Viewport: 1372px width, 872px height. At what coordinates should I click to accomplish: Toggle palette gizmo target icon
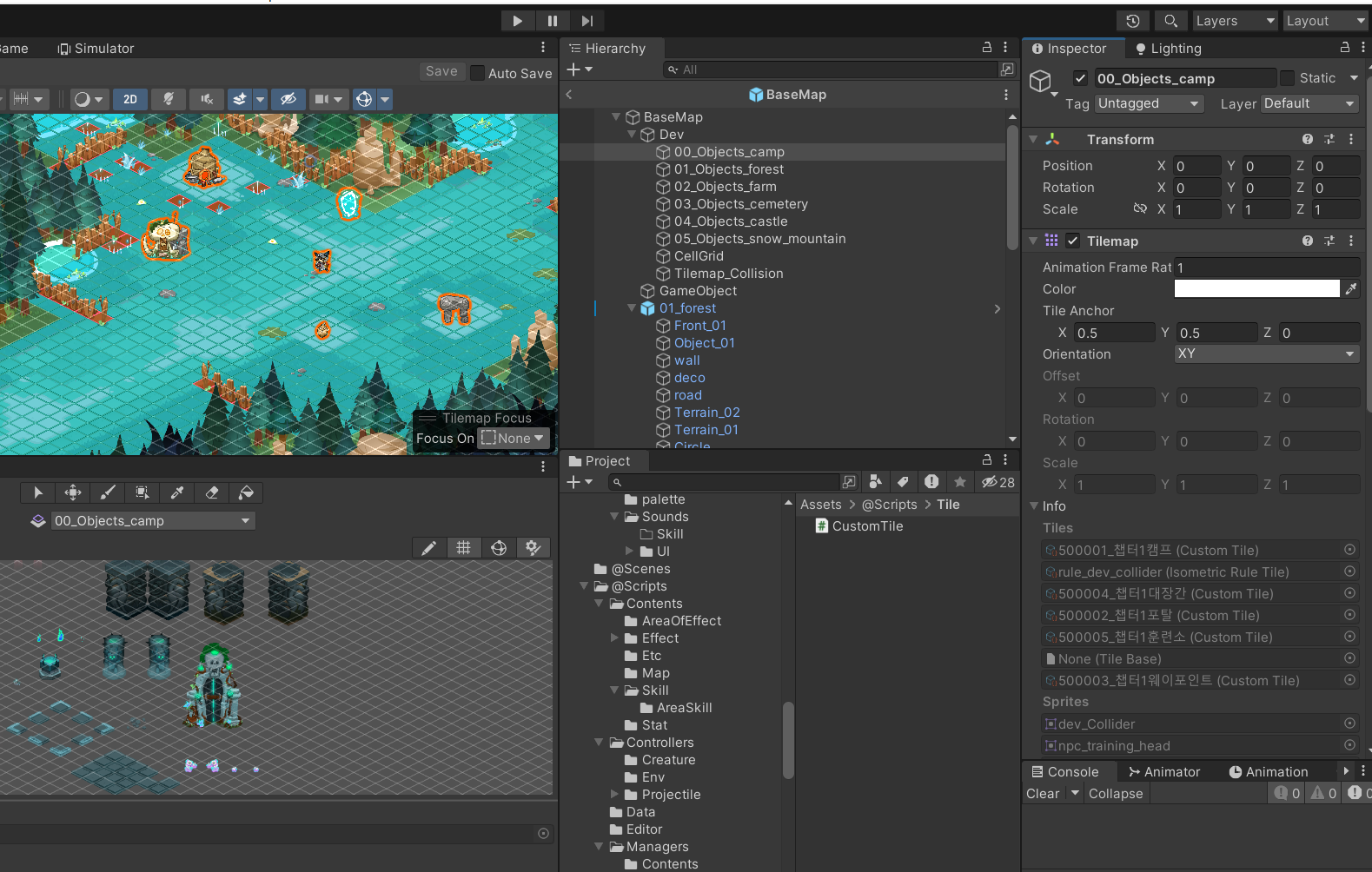tap(499, 548)
